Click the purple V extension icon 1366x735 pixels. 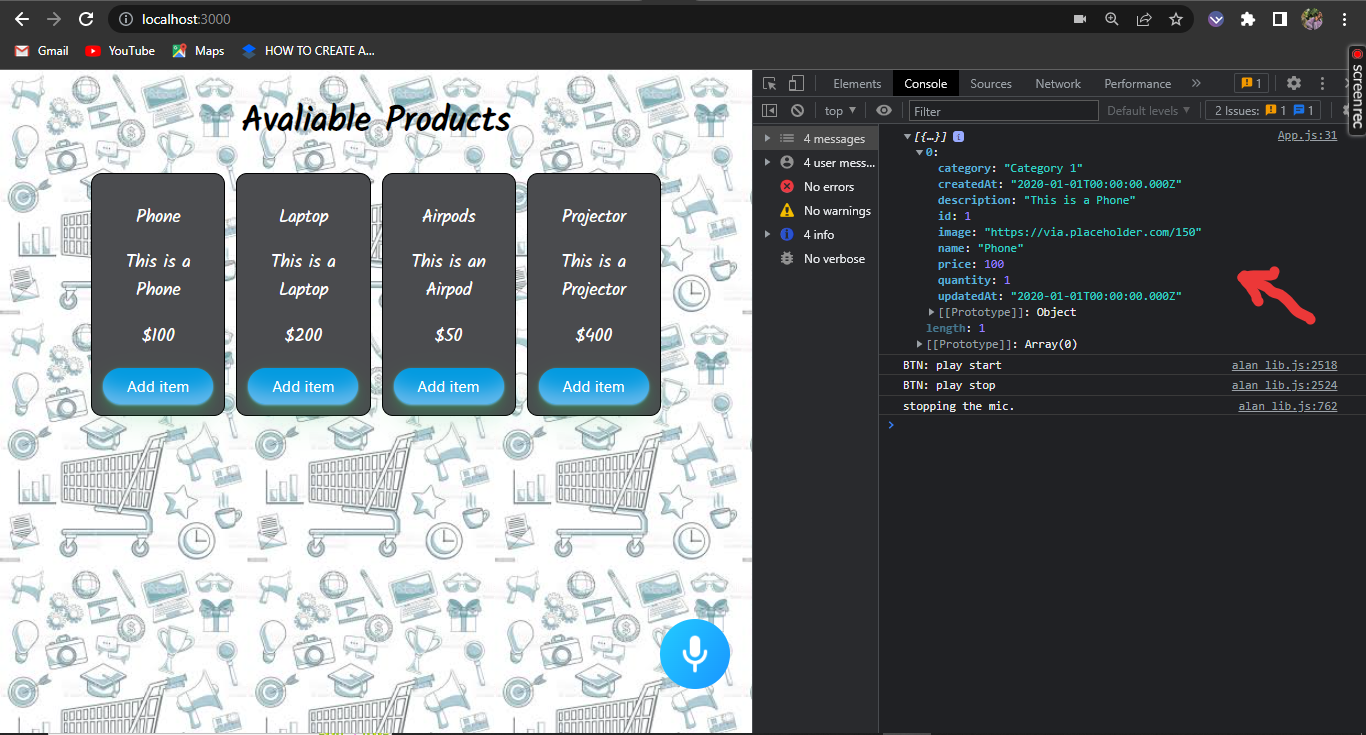coord(1216,19)
